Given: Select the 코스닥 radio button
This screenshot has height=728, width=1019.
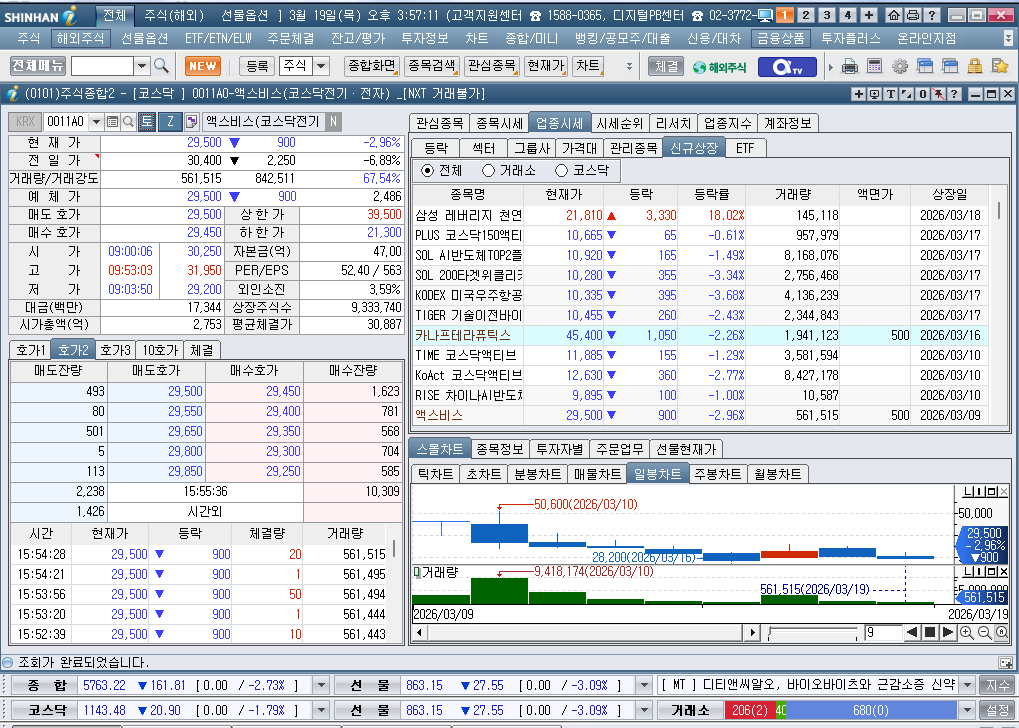Looking at the screenshot, I should 561,170.
